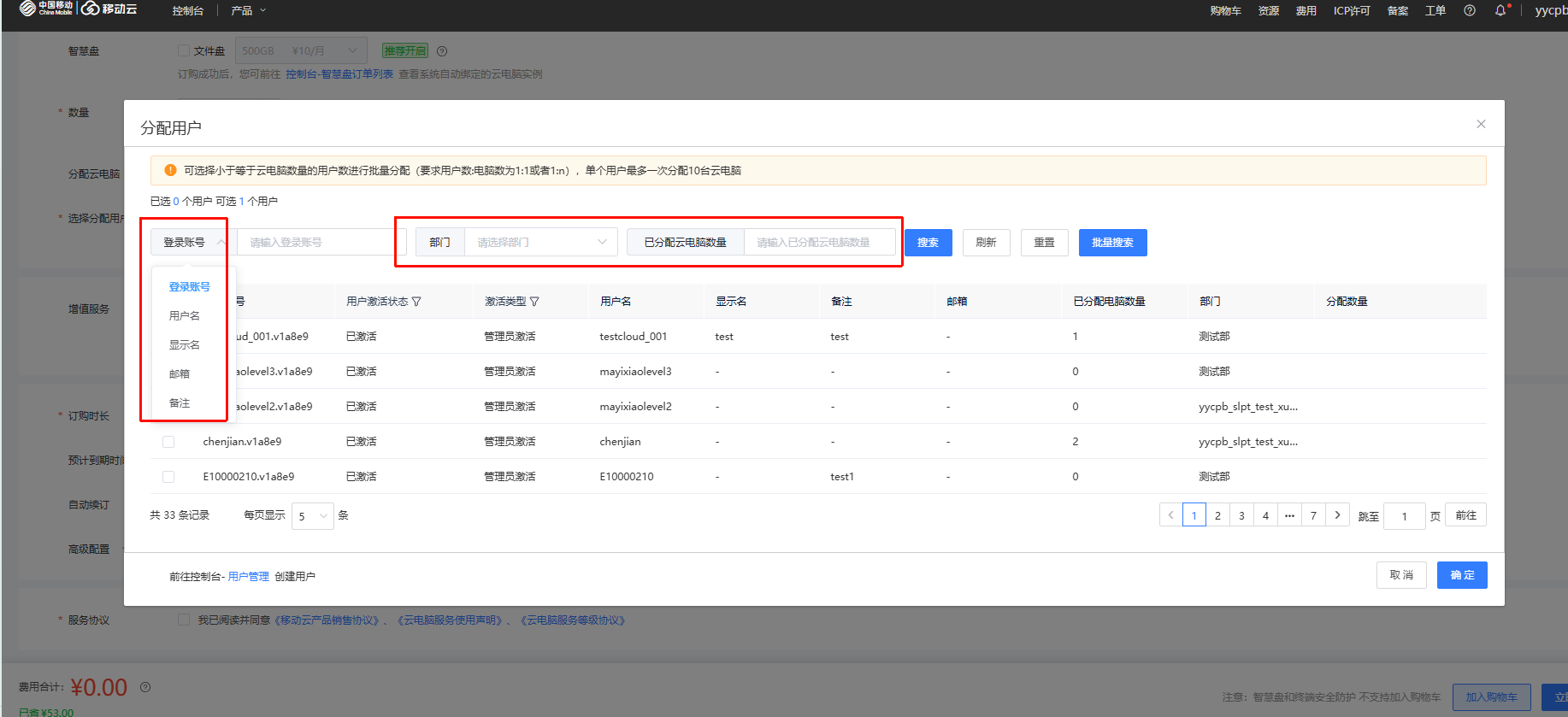Click the mayixiaolevel2 username cell
1568x717 pixels.
[636, 407]
